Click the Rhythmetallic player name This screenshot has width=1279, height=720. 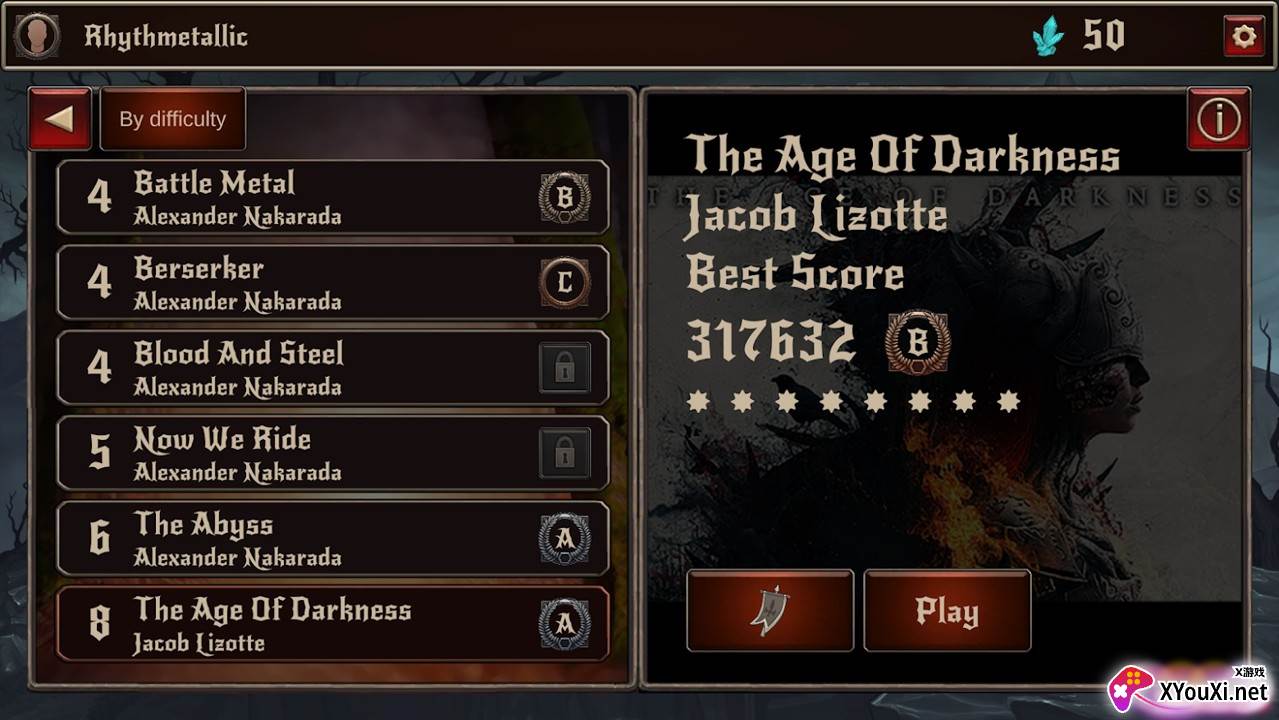pyautogui.click(x=166, y=37)
